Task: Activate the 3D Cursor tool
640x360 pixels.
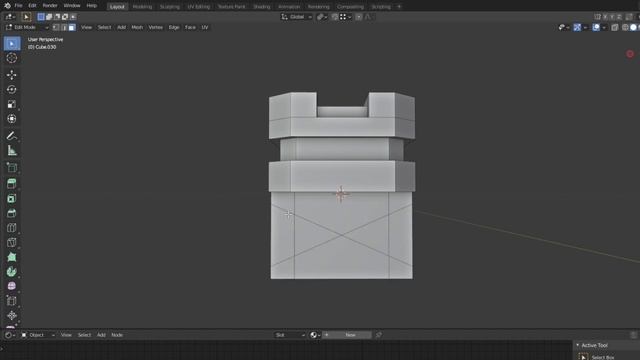Action: tap(12, 58)
